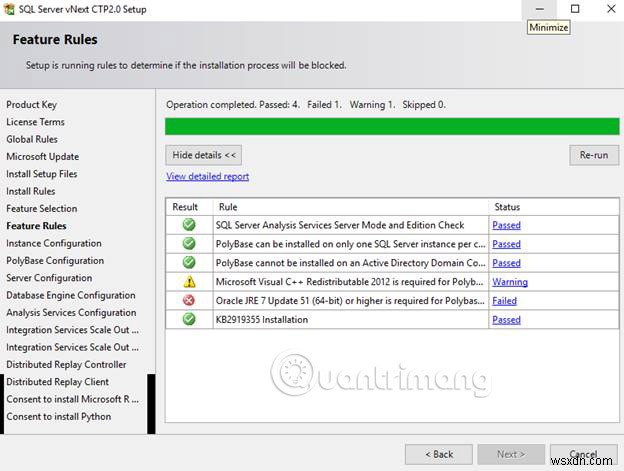Select PolyBase Configuration step
Viewport: 624px width, 471px height.
click(x=55, y=261)
